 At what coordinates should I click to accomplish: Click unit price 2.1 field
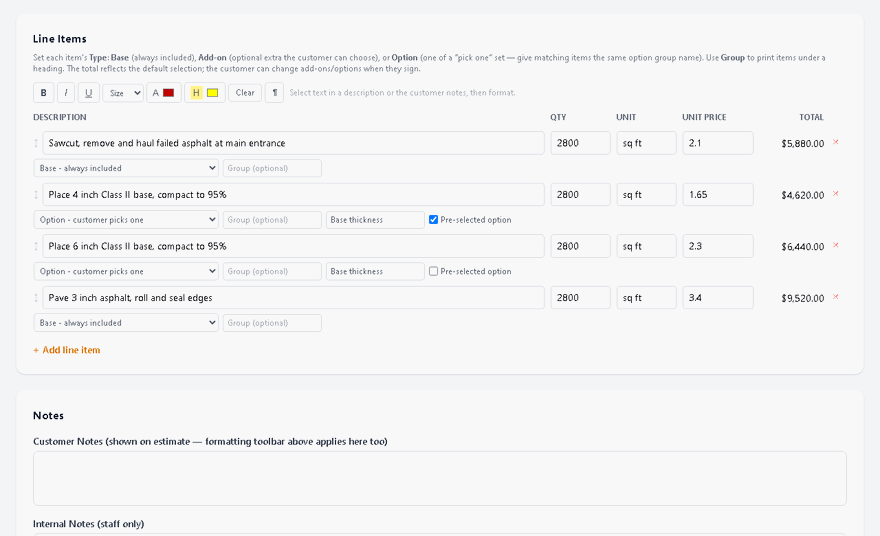(718, 143)
